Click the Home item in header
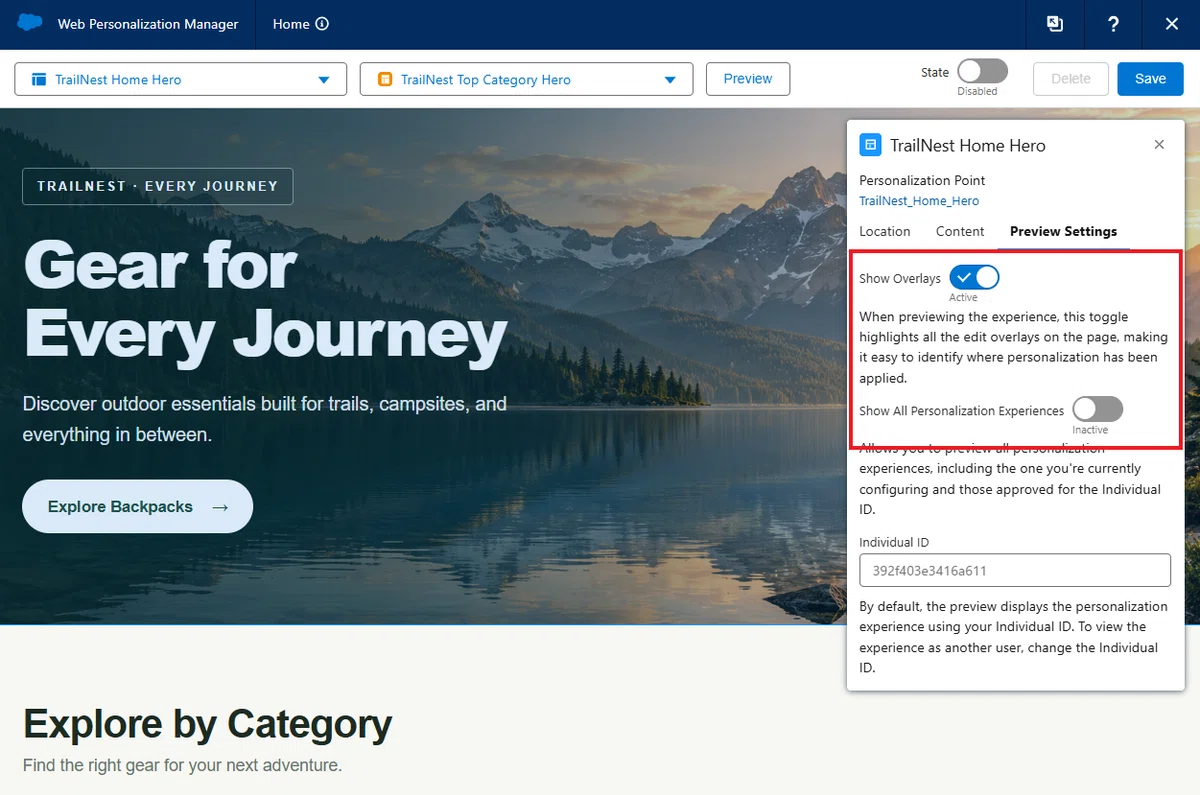 tap(291, 24)
